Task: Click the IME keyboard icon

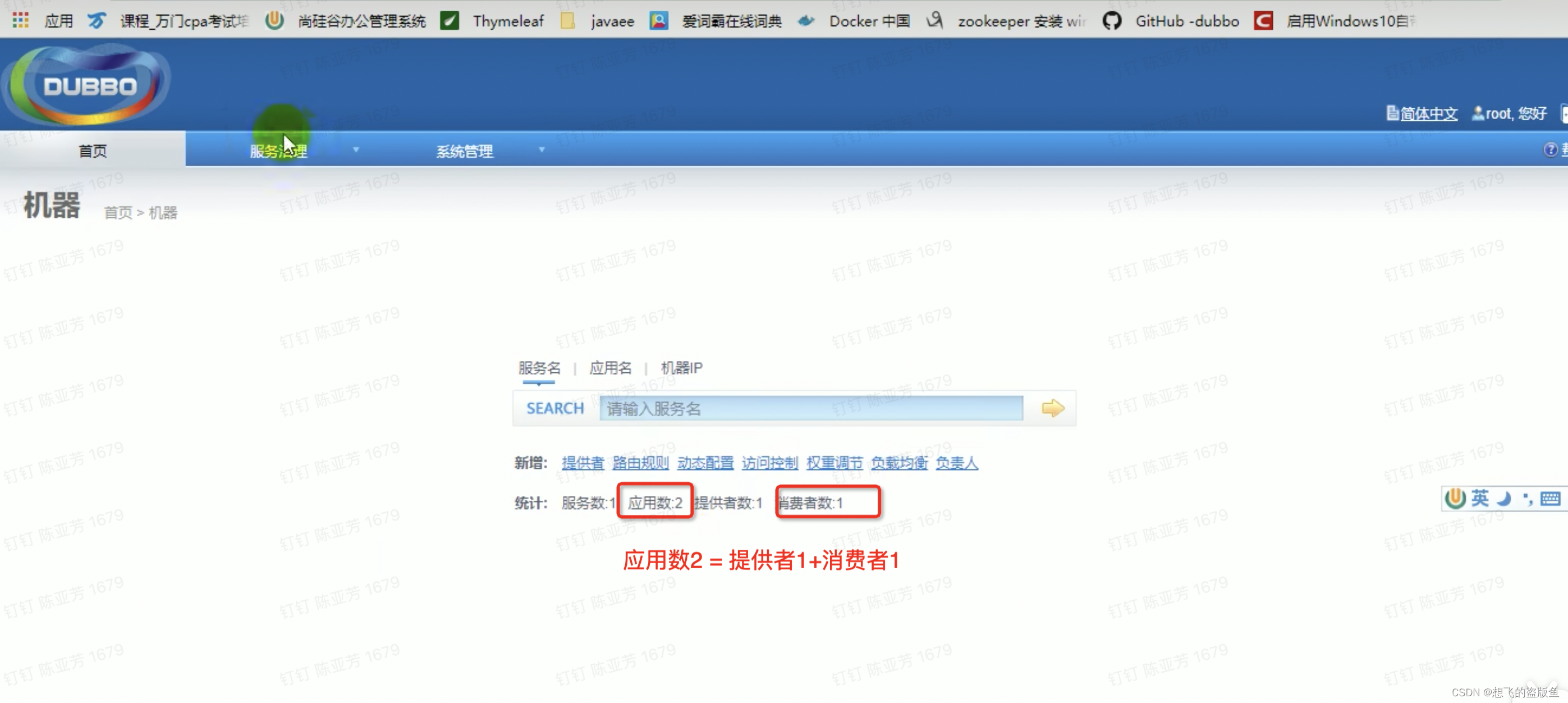Action: click(x=1549, y=498)
